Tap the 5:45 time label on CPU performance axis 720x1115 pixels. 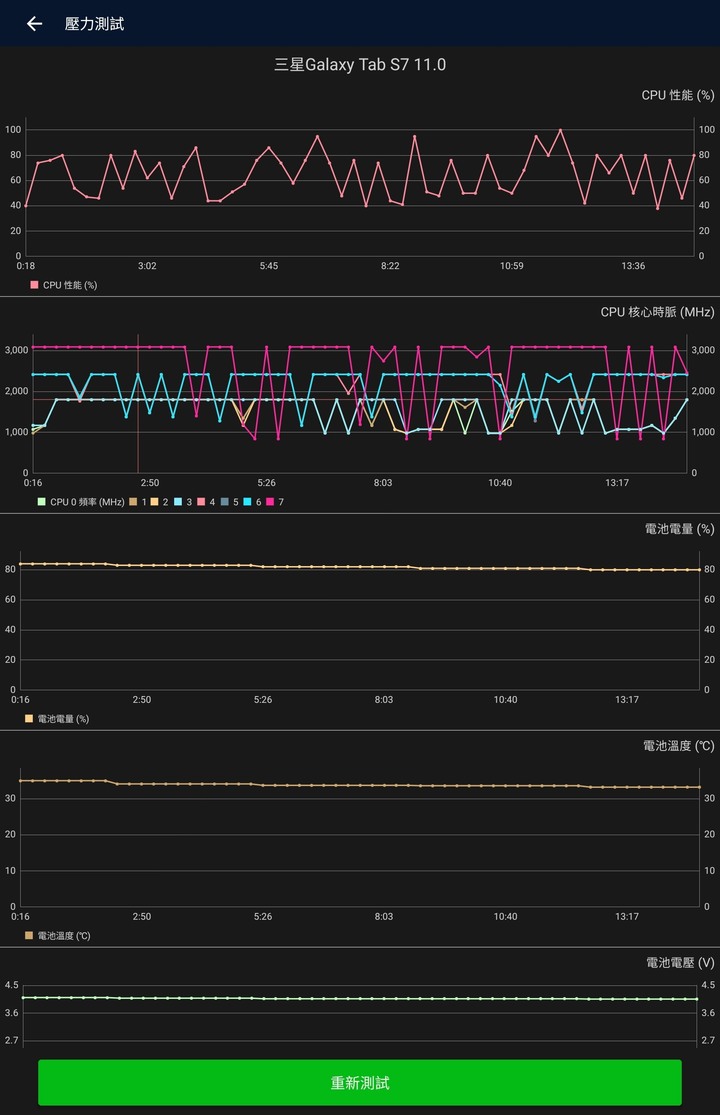click(269, 266)
